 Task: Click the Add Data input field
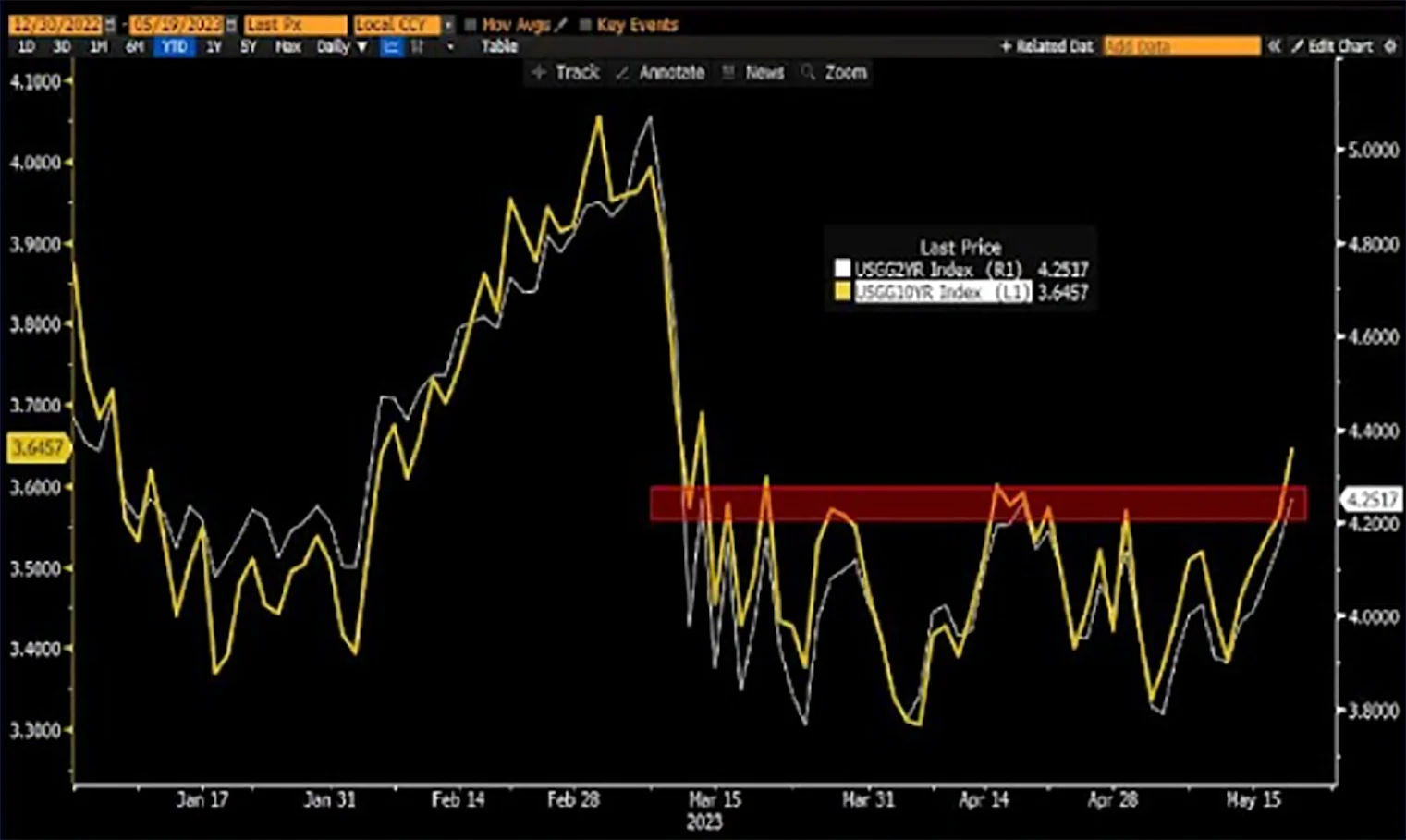1181,45
